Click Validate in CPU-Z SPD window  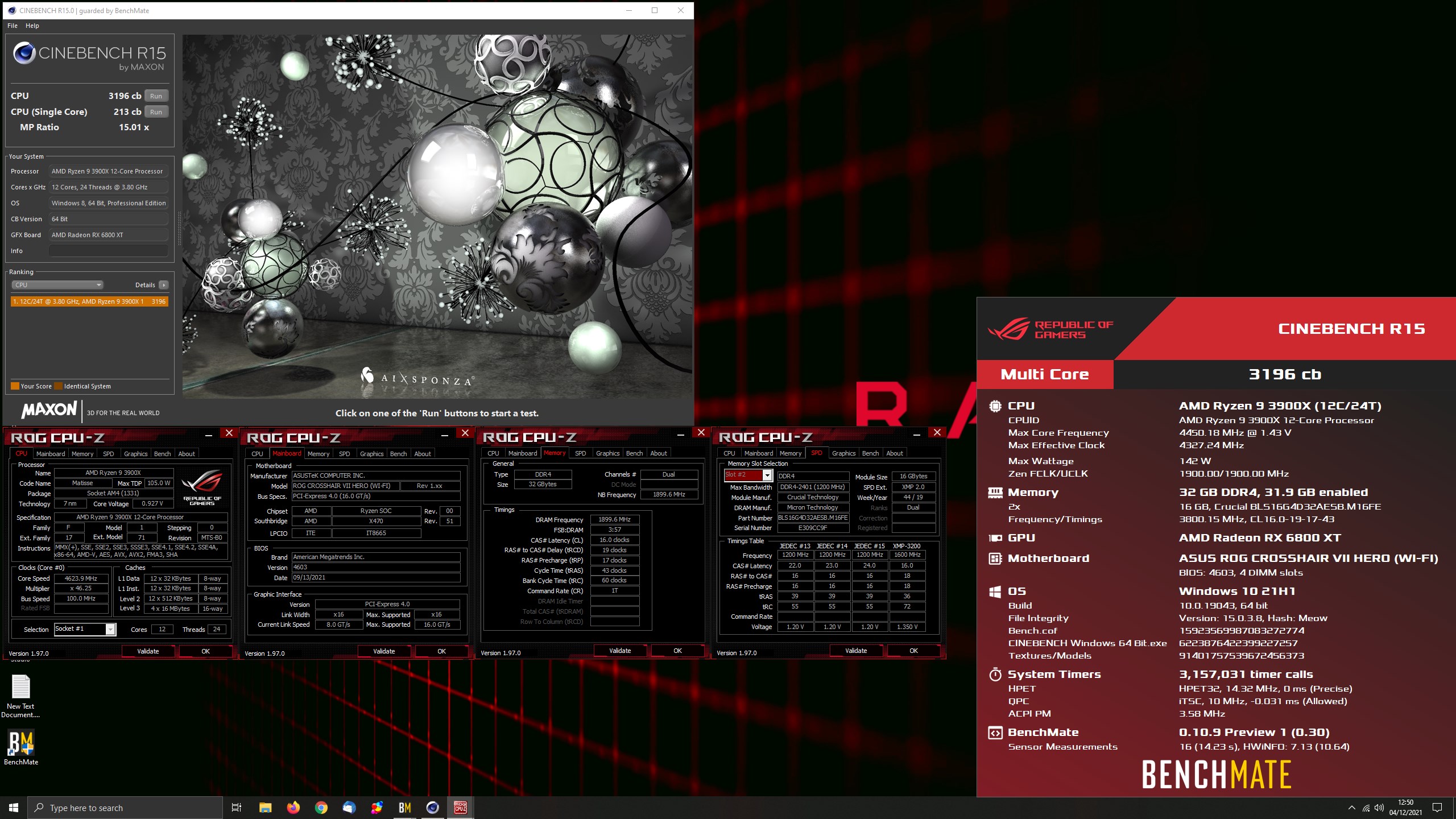coord(856,651)
